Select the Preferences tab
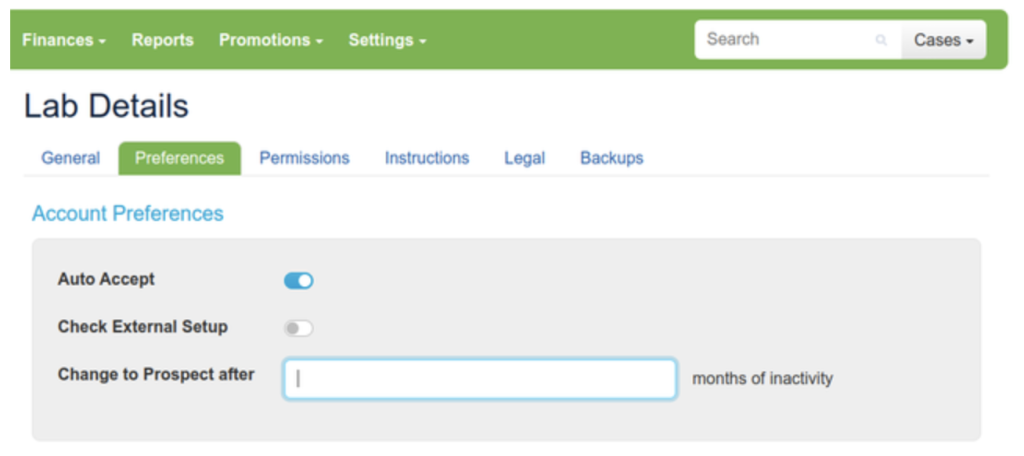This screenshot has height=456, width=1024. [180, 158]
